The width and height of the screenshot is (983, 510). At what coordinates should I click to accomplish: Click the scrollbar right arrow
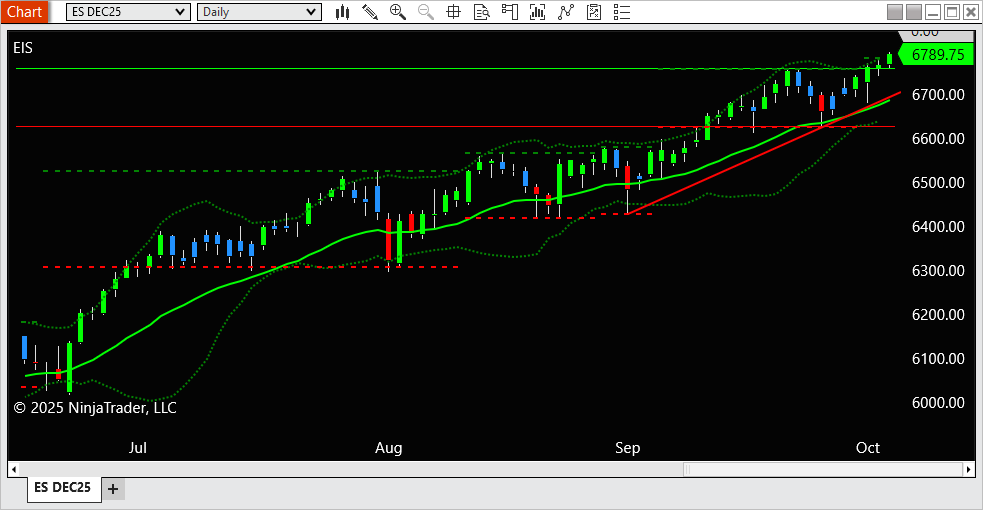coord(969,469)
